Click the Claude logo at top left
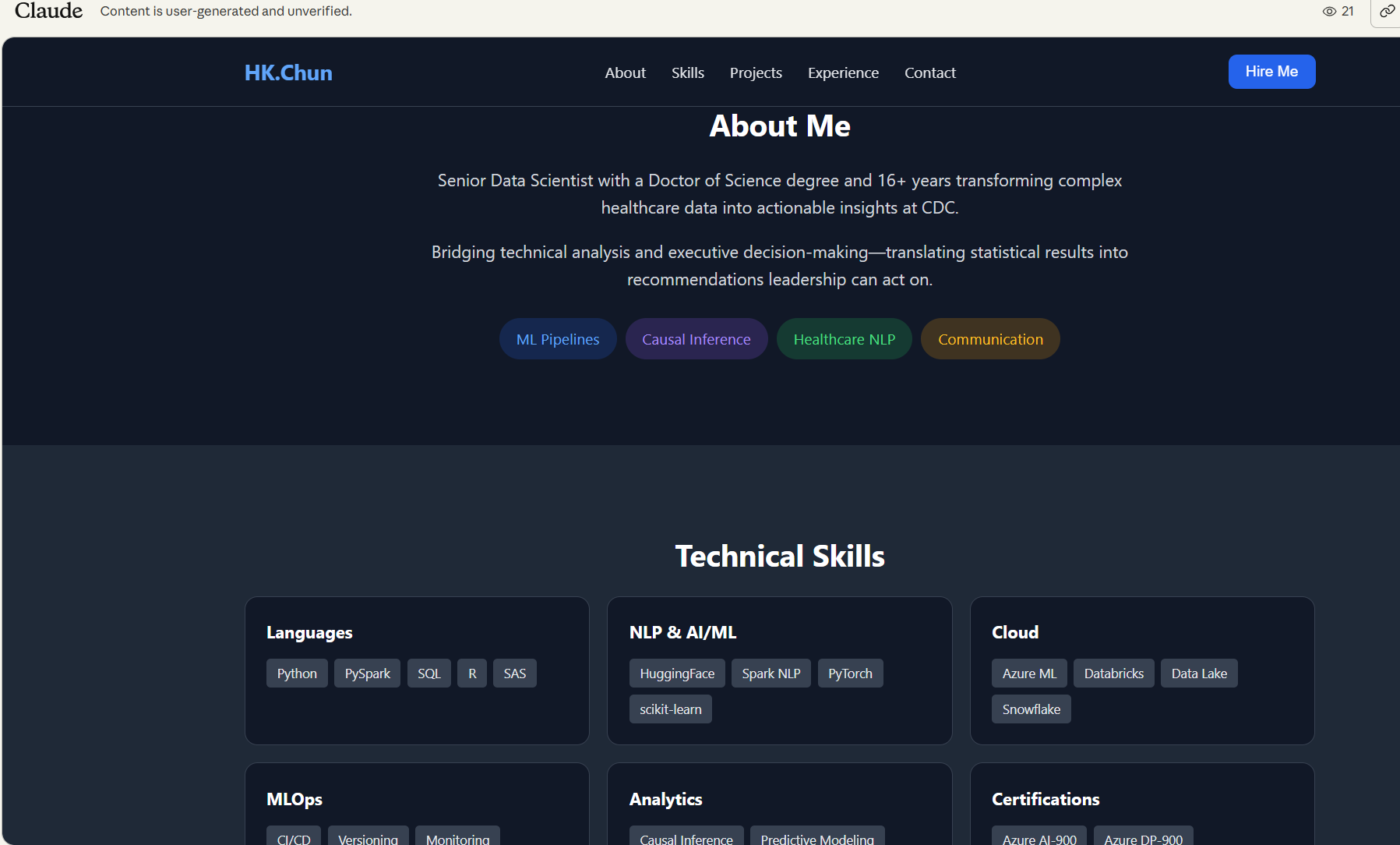 [x=48, y=11]
